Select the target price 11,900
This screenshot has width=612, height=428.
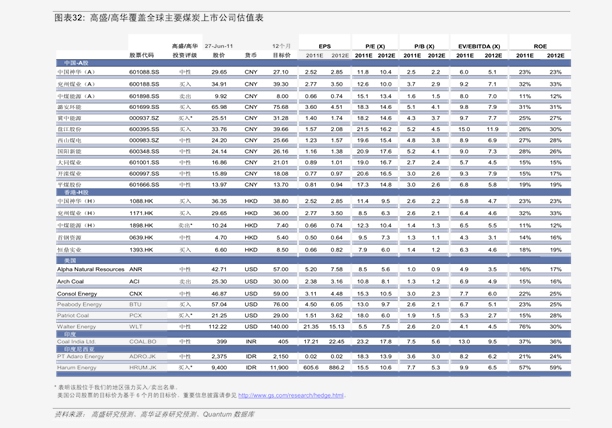[279, 368]
